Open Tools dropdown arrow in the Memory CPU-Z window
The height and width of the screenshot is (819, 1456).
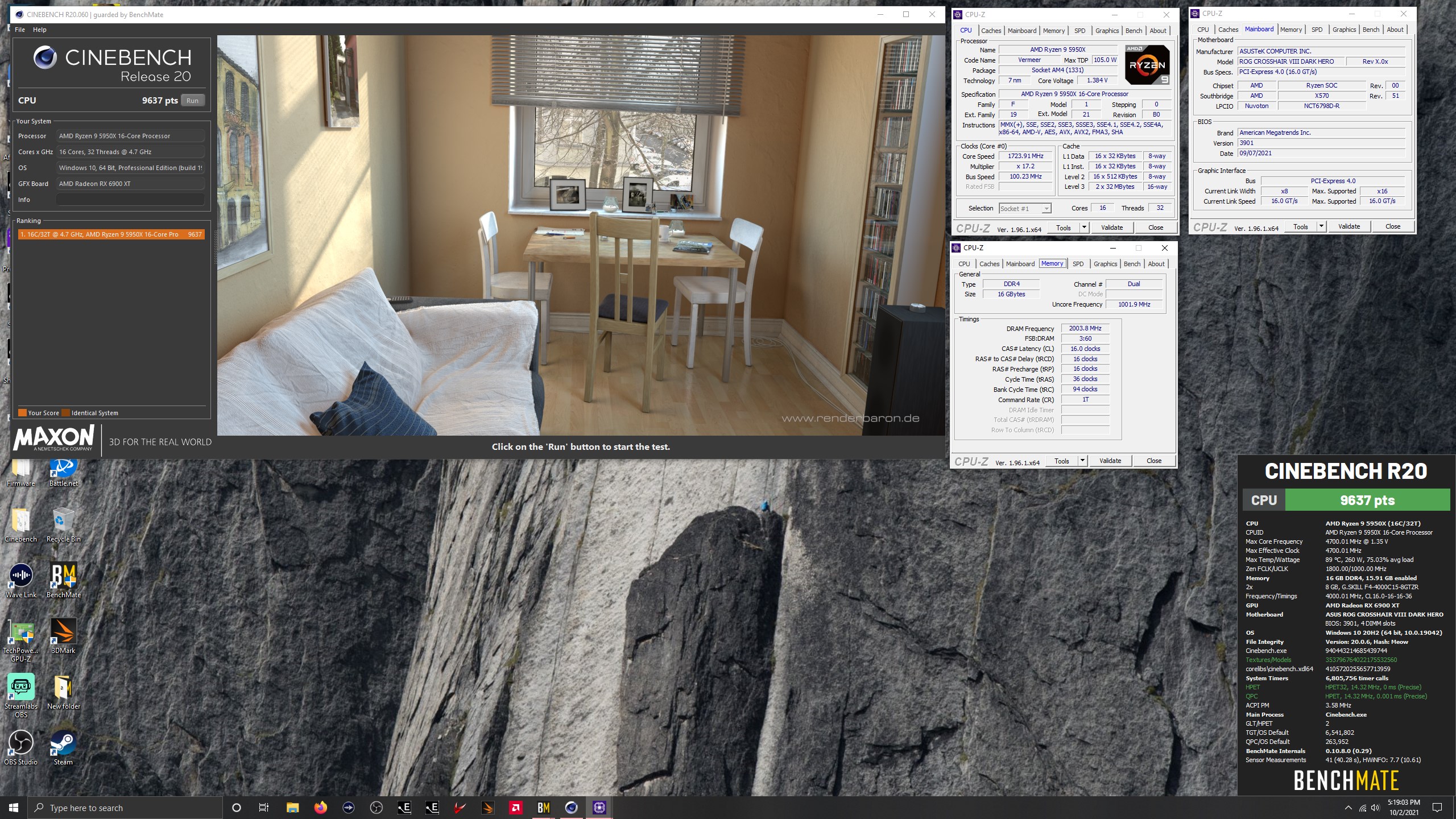click(x=1082, y=461)
